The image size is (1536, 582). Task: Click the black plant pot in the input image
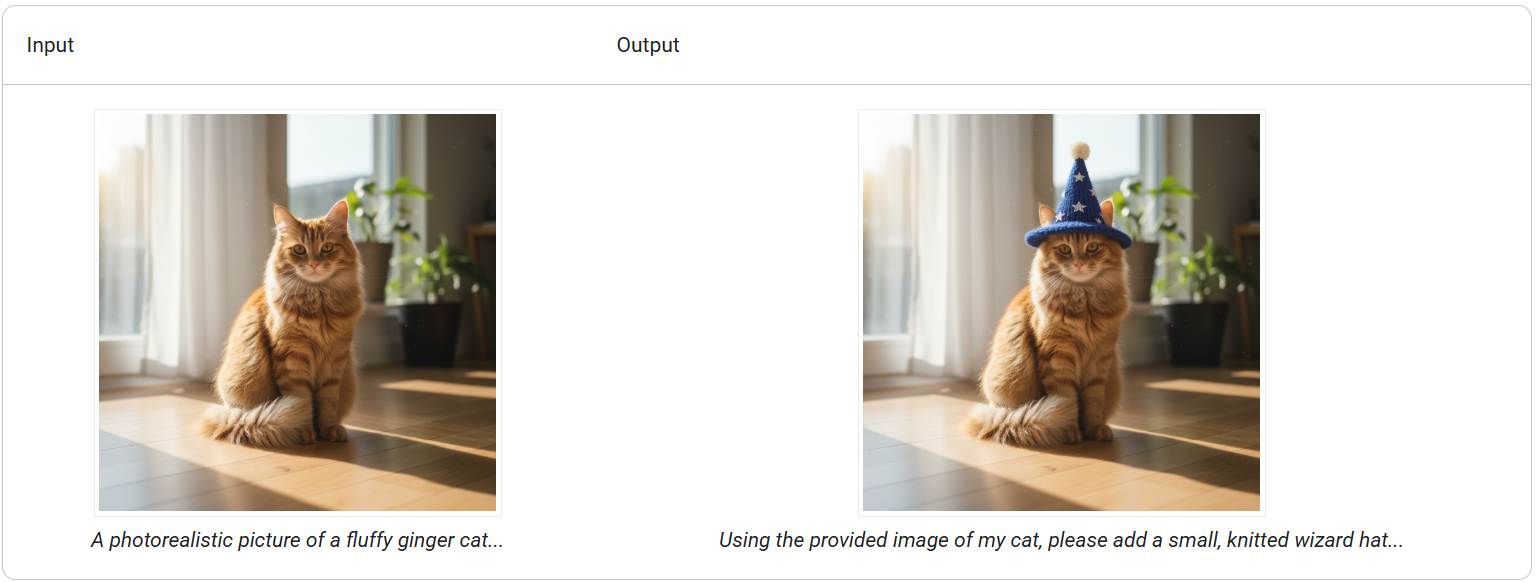pyautogui.click(x=432, y=333)
